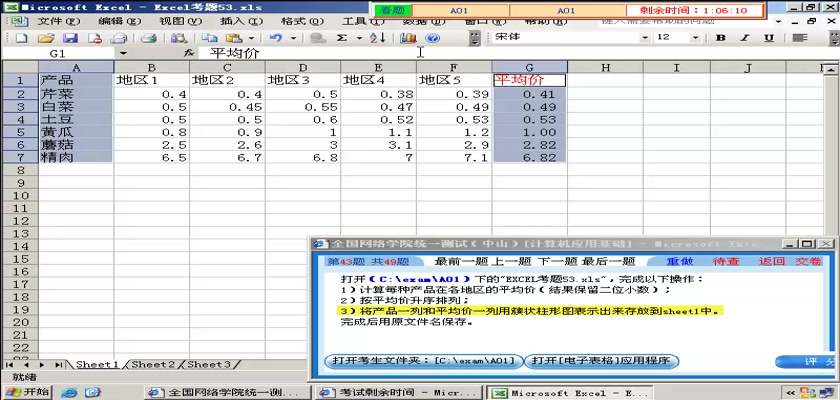
Task: Open a file with the Open folder icon
Action: tap(46, 38)
